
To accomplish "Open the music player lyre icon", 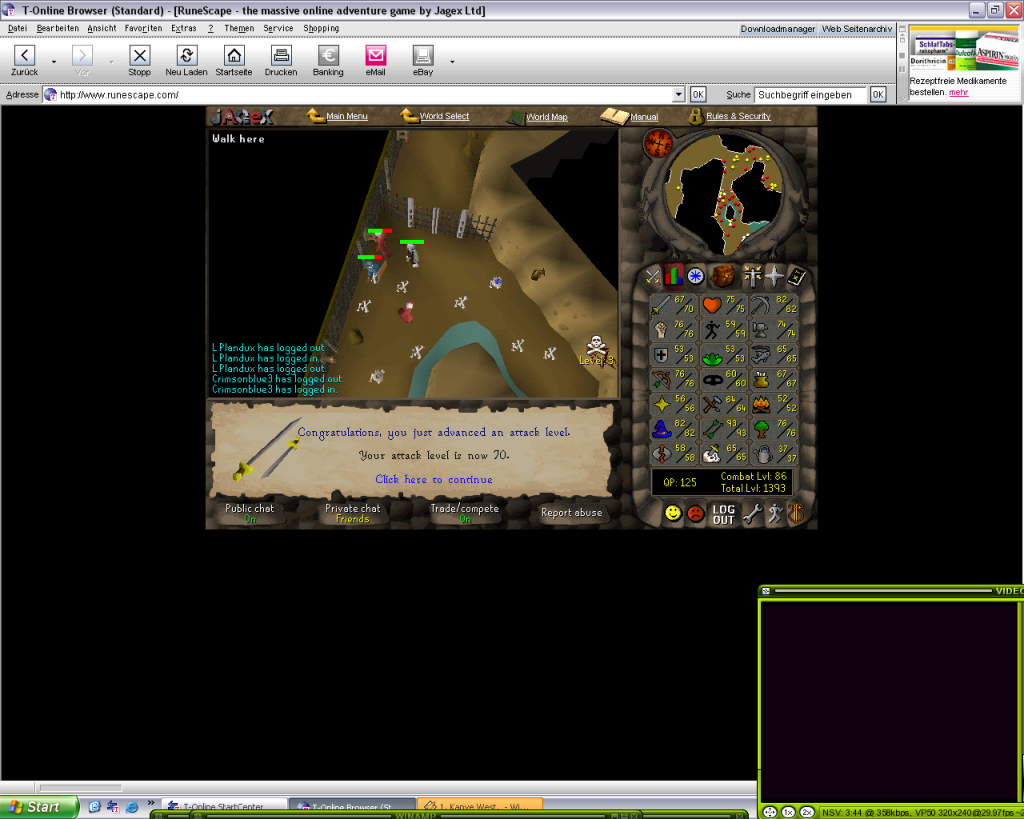I will coord(795,514).
